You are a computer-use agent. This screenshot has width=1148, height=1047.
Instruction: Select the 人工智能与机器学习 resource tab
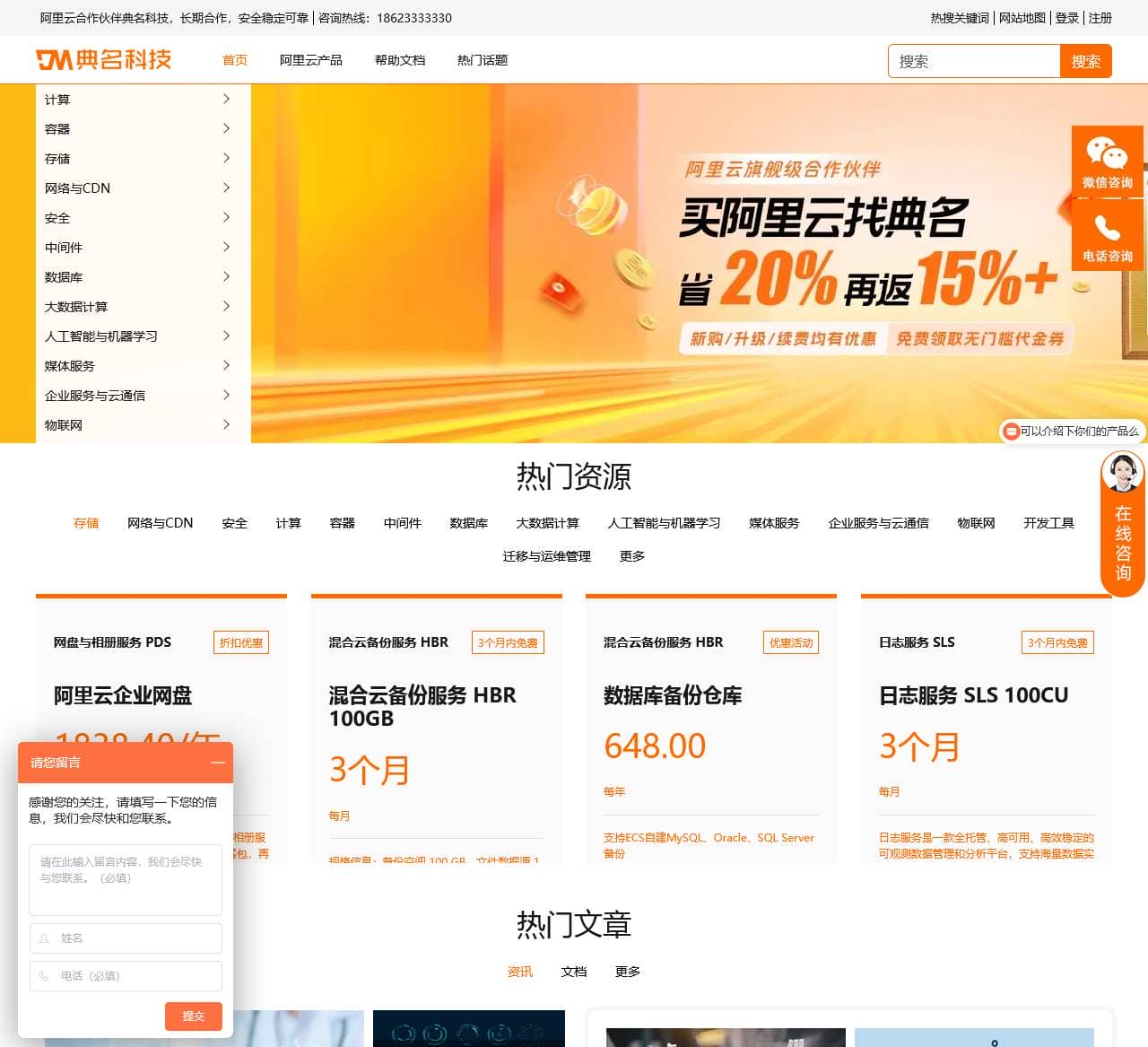point(665,523)
